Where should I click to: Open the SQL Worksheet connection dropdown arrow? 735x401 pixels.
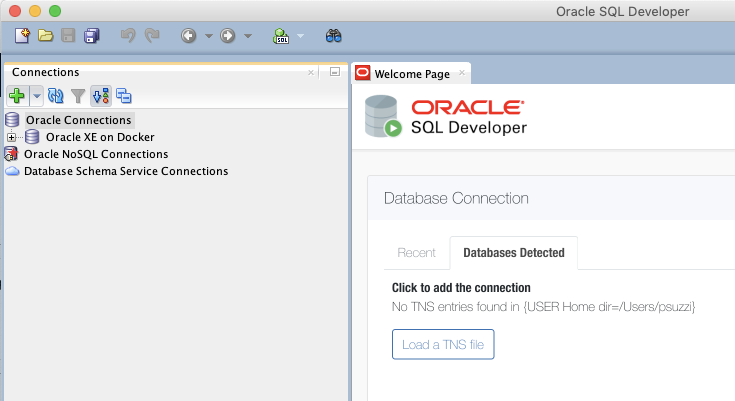coord(300,36)
